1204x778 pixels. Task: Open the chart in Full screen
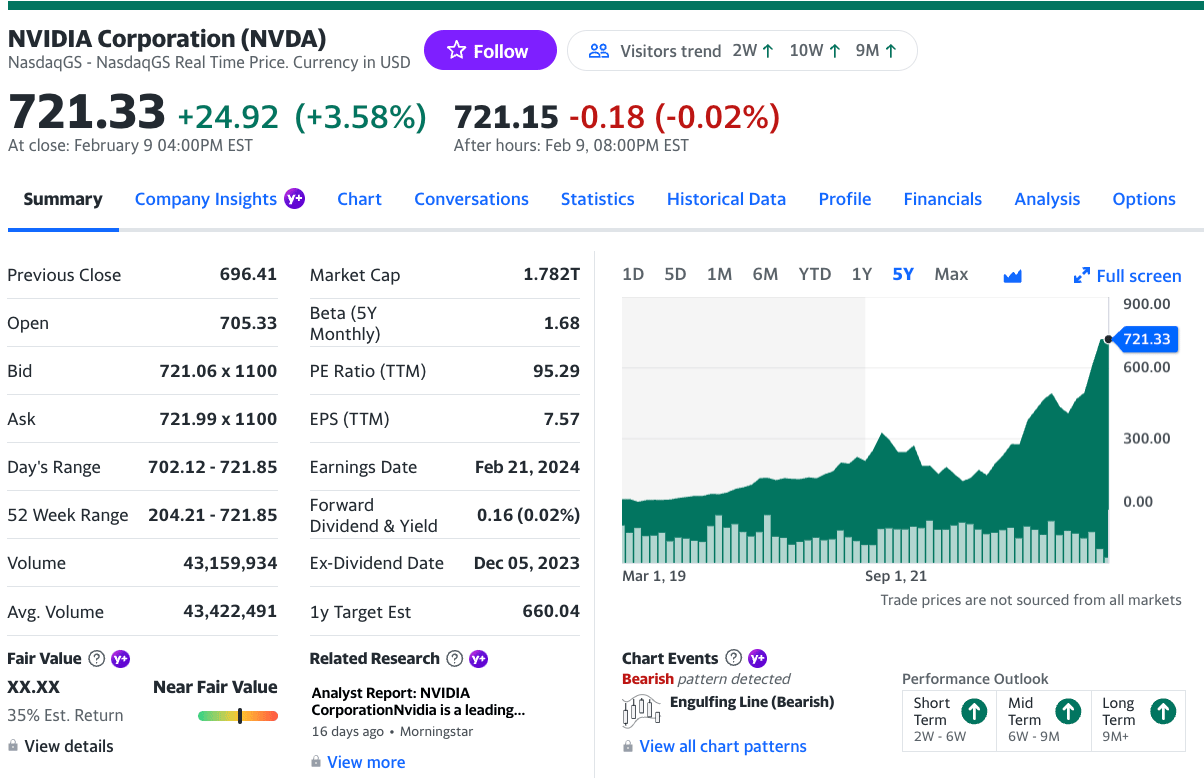coord(1127,275)
